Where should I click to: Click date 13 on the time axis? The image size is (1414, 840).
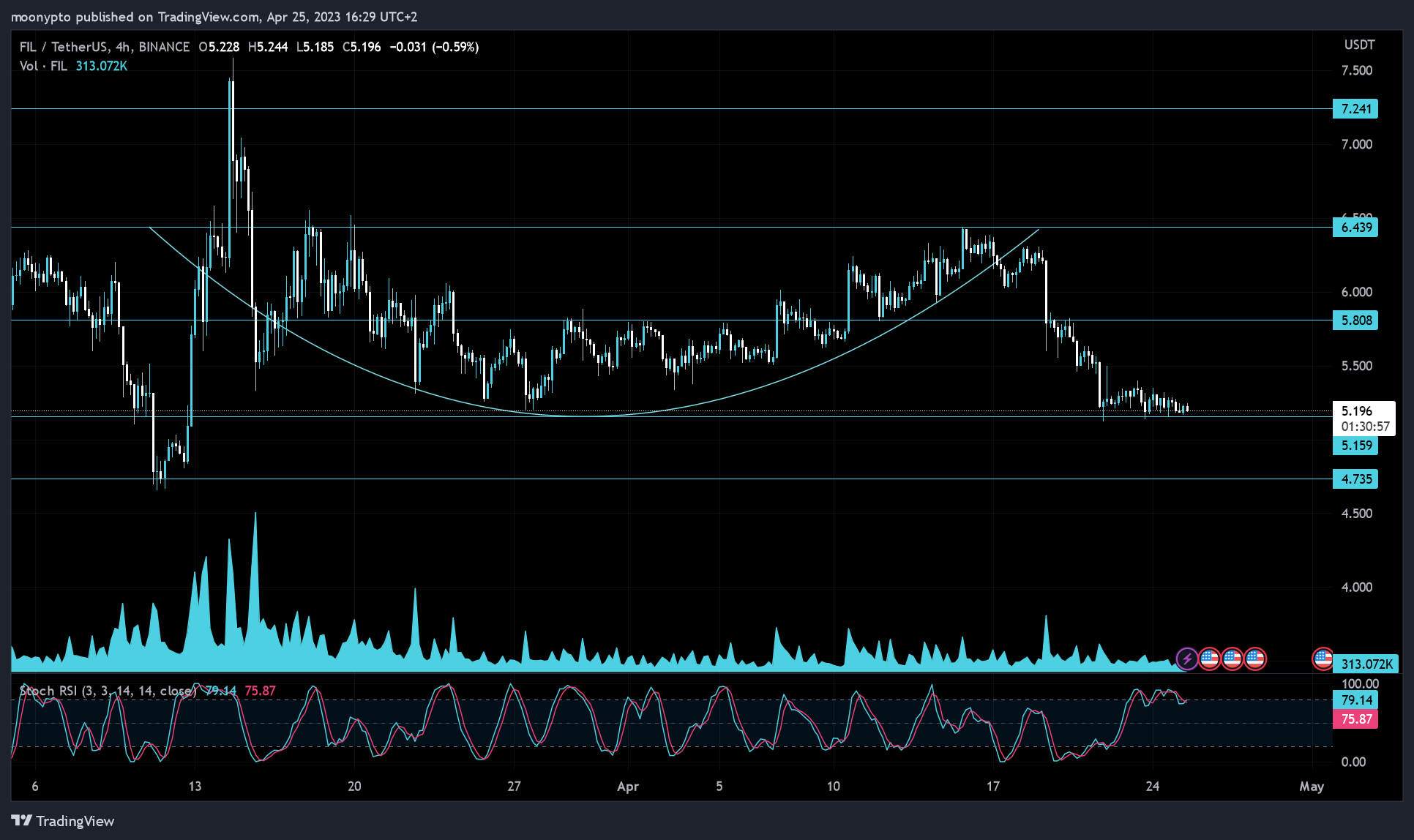[195, 787]
